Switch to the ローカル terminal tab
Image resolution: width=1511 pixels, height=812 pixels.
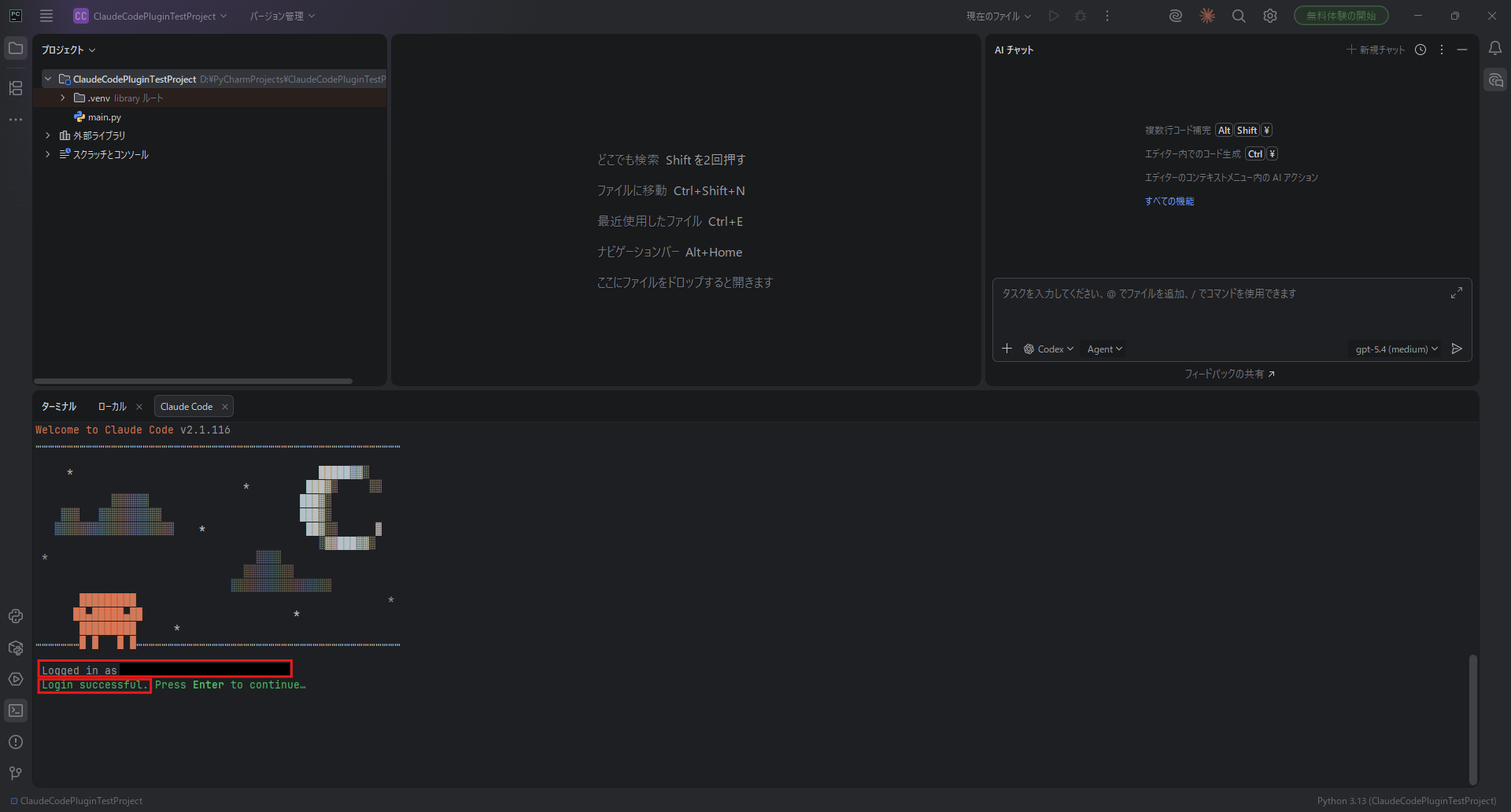(112, 407)
